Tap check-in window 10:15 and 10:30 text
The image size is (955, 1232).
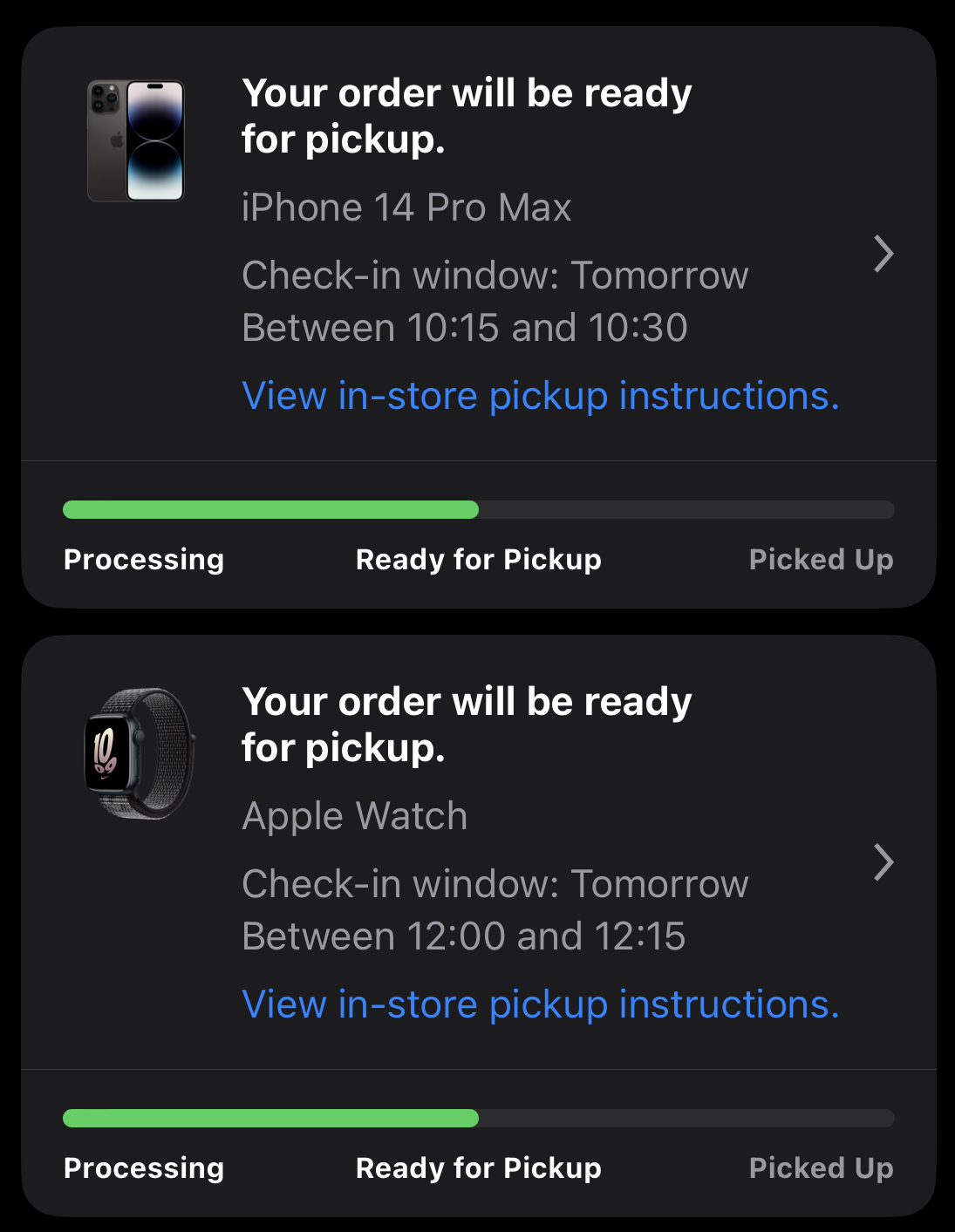point(494,302)
